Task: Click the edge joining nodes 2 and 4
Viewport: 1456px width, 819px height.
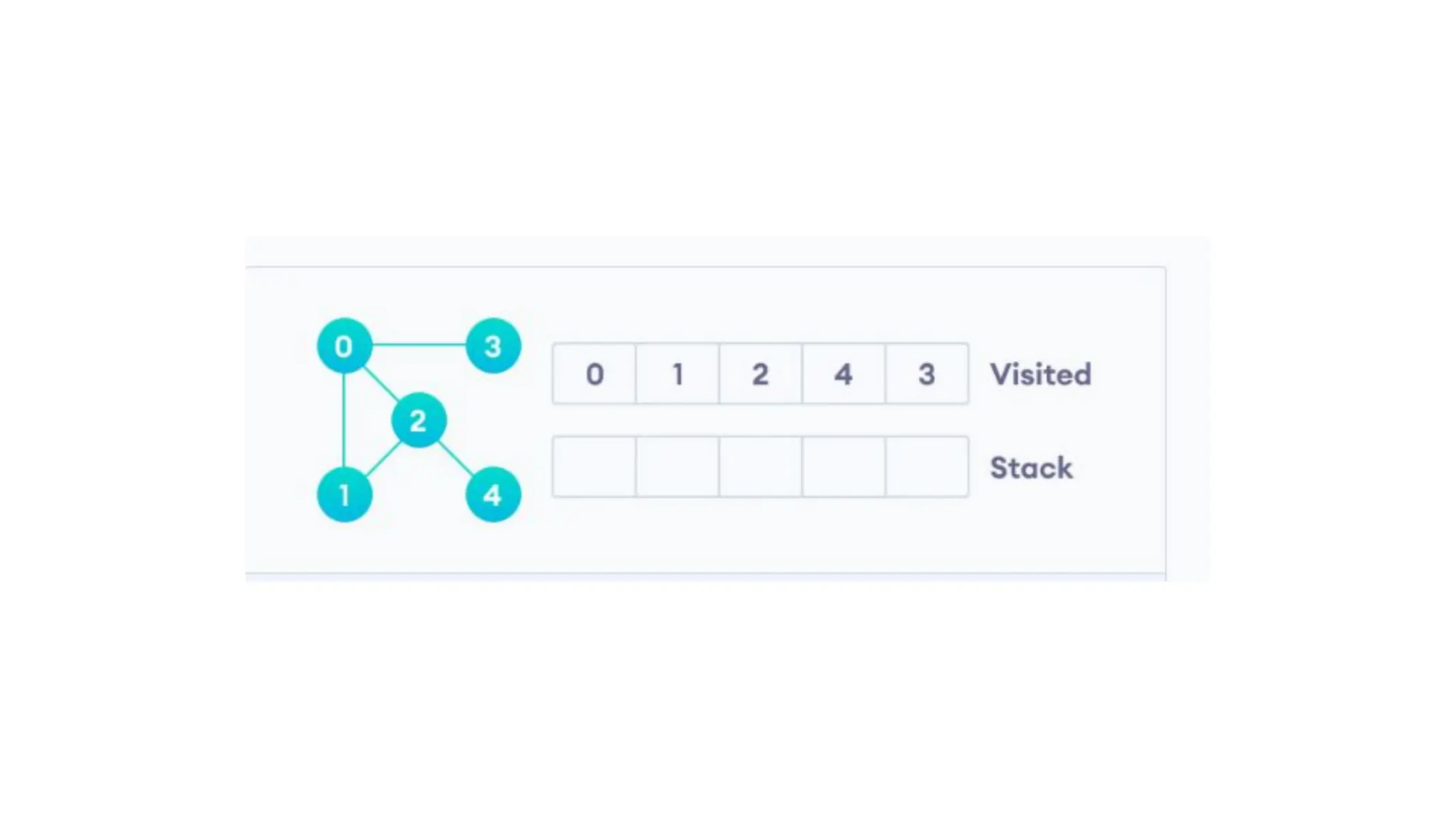Action: pyautogui.click(x=456, y=459)
